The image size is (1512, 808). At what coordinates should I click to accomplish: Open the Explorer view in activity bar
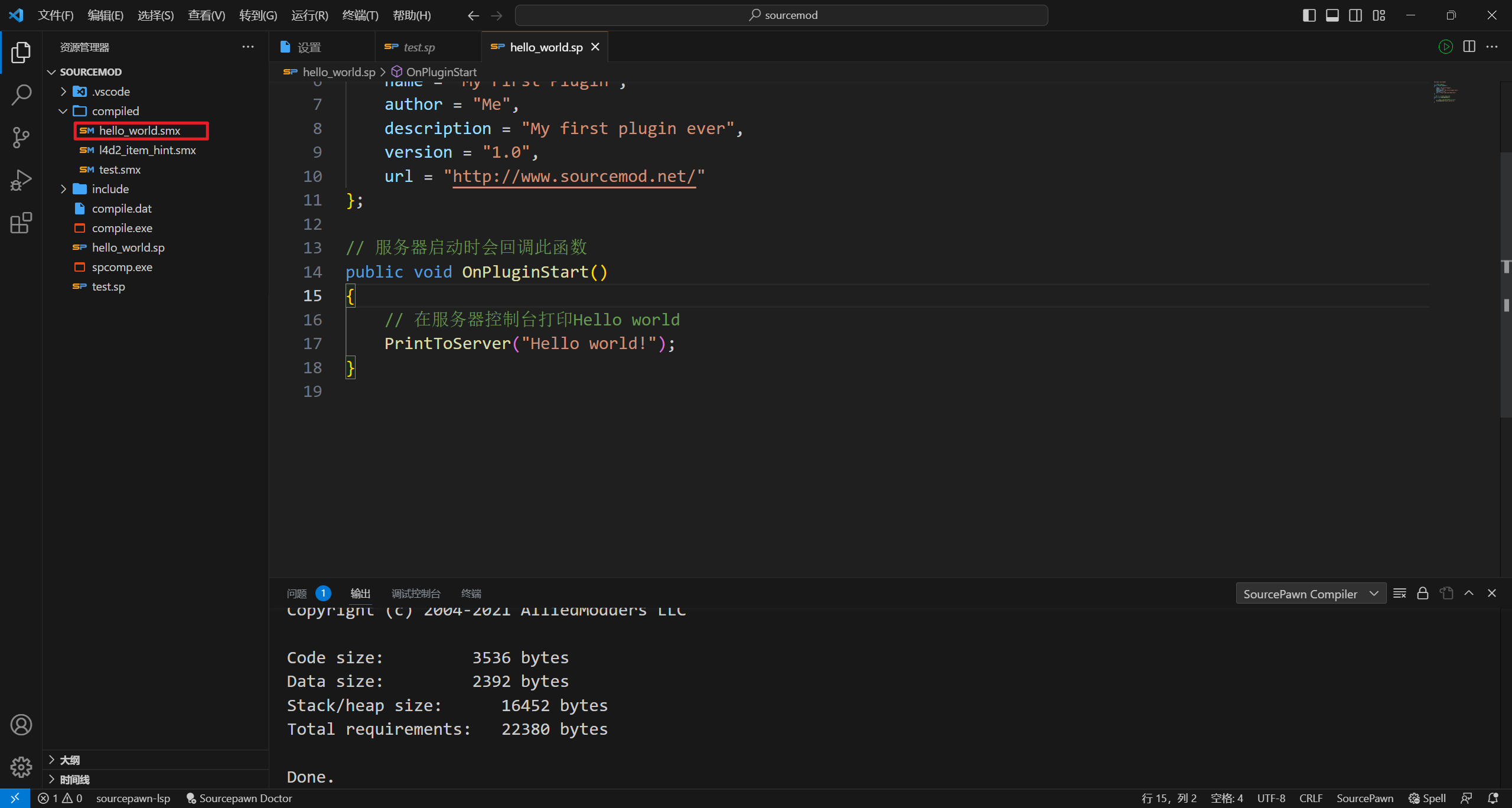21,53
